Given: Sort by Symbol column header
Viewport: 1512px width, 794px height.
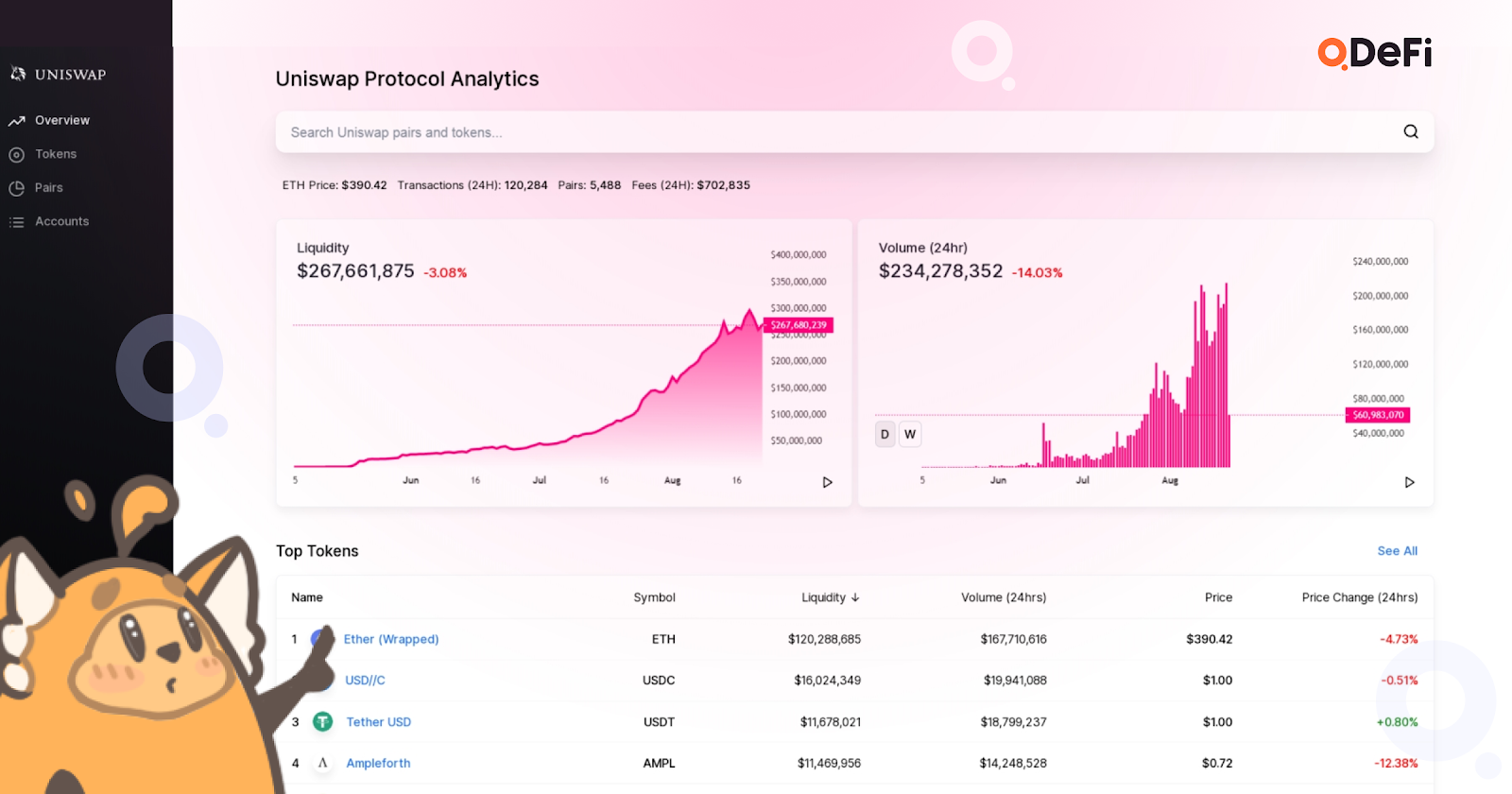Looking at the screenshot, I should pyautogui.click(x=654, y=597).
